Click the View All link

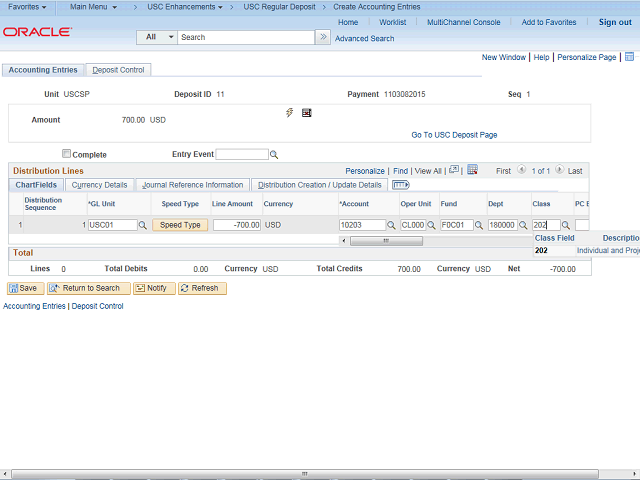pos(428,171)
